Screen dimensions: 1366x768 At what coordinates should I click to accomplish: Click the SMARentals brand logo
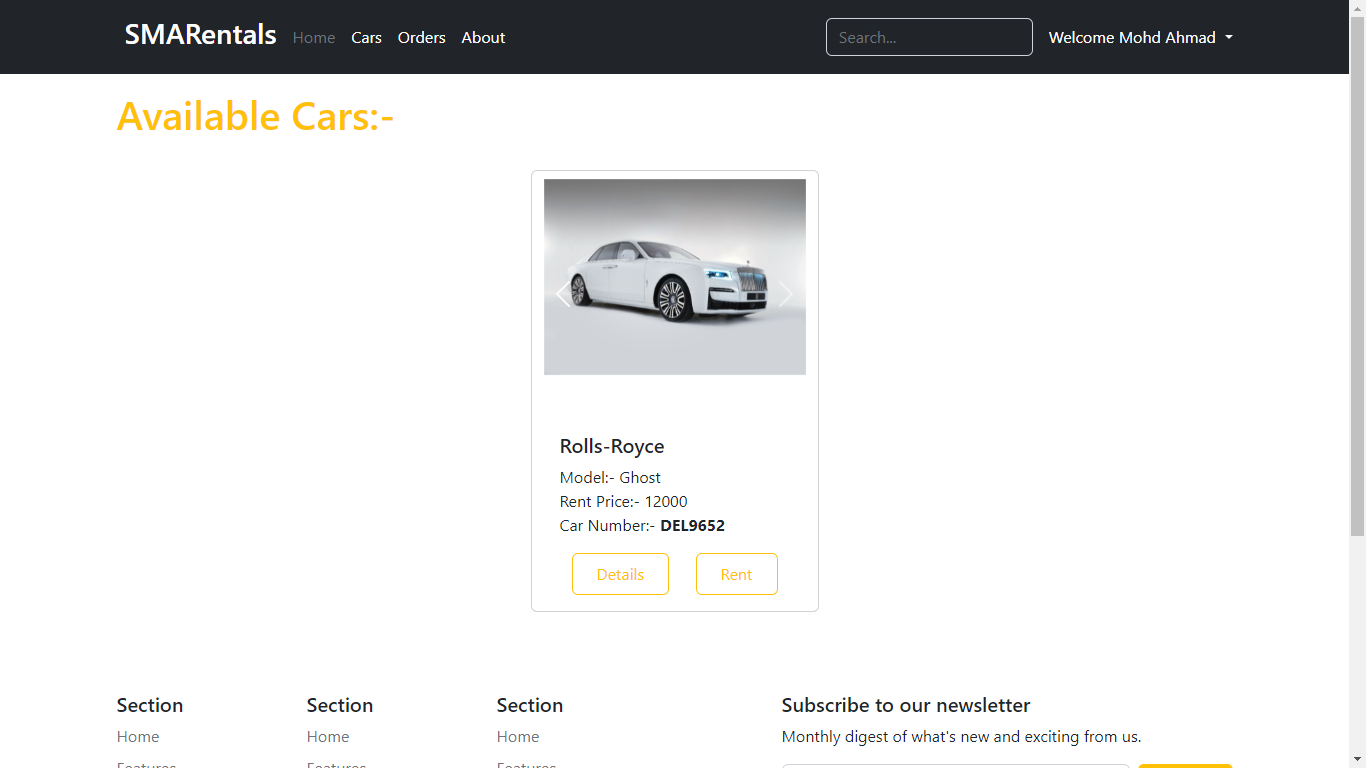[200, 35]
